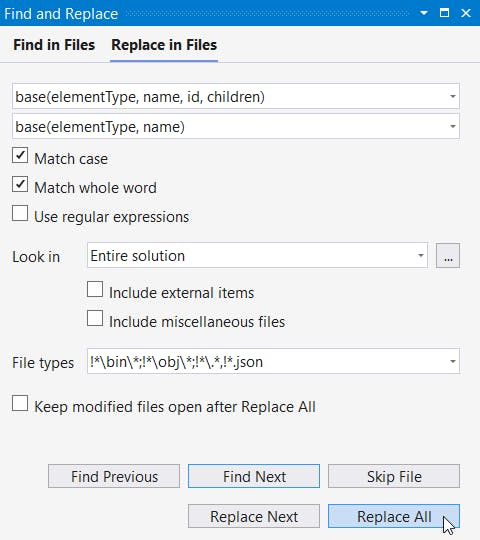This screenshot has height=540, width=480.
Task: Click inside the replacement text field
Action: pos(229,126)
